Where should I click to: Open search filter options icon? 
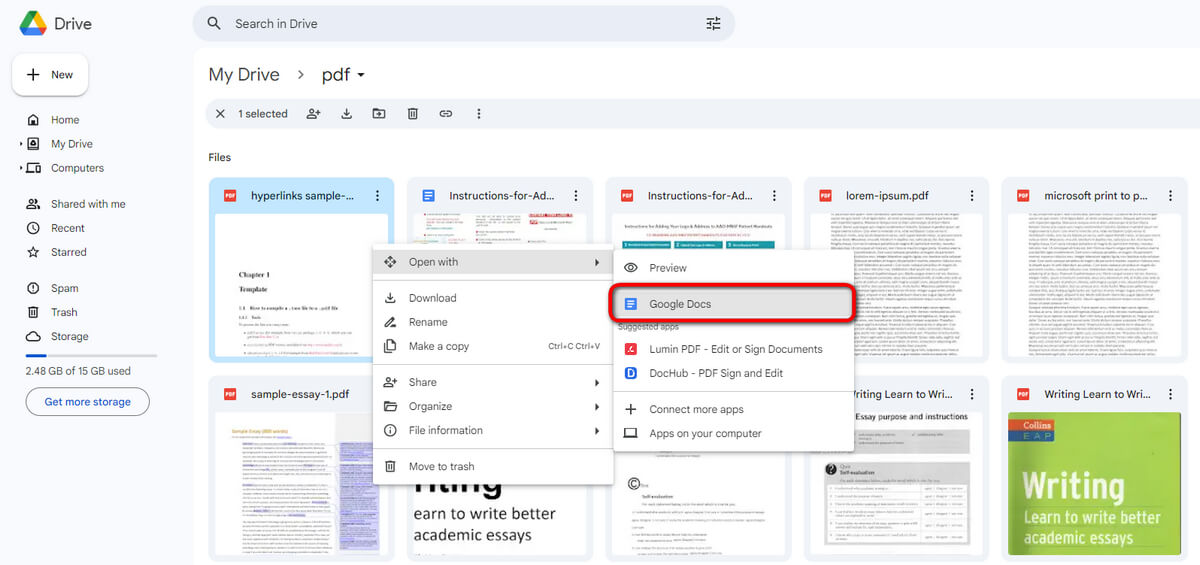click(x=713, y=24)
